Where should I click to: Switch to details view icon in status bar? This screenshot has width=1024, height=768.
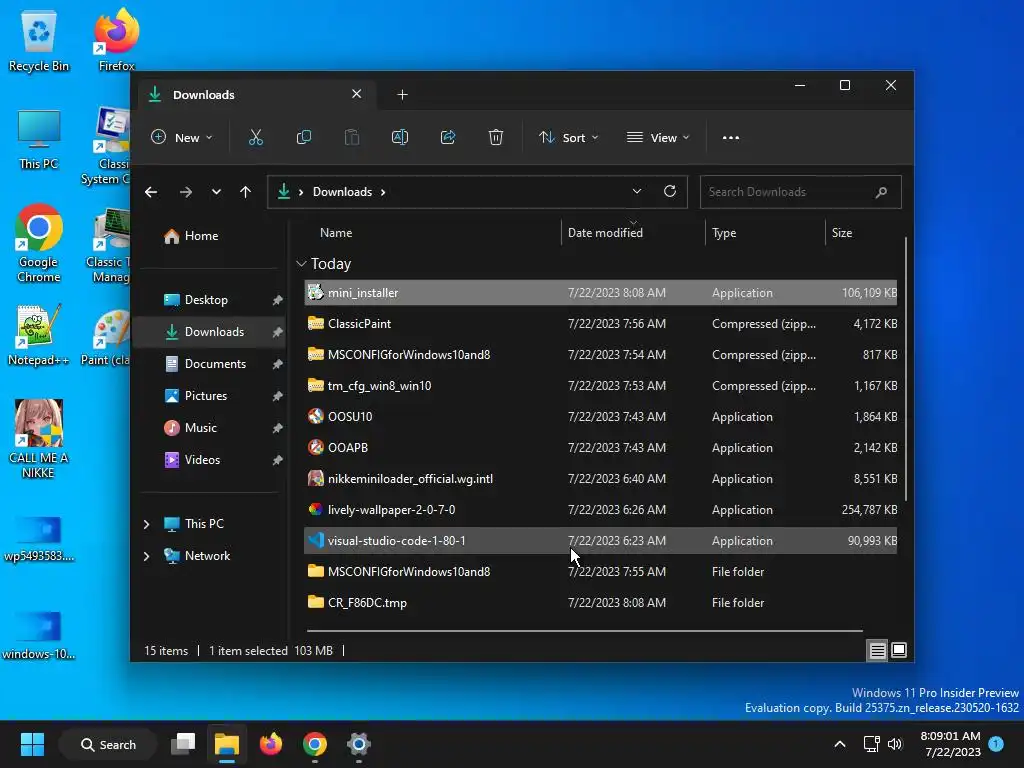(877, 650)
